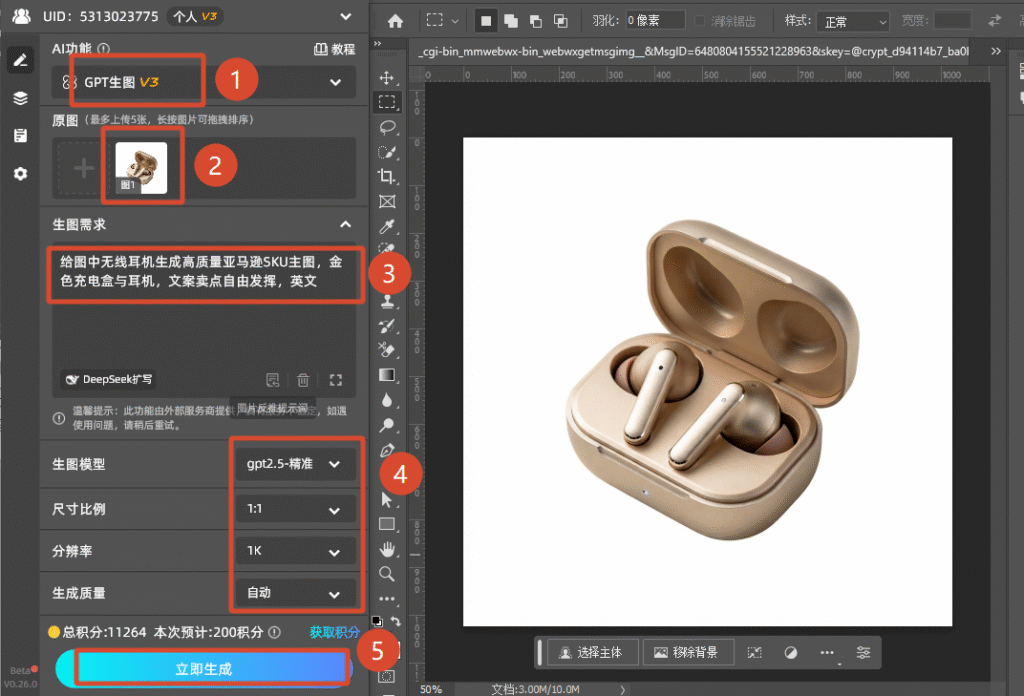Screen dimensions: 1024x696
Task: Open the 生图模型 gpt2.5-精准 dropdown
Action: [x=295, y=464]
